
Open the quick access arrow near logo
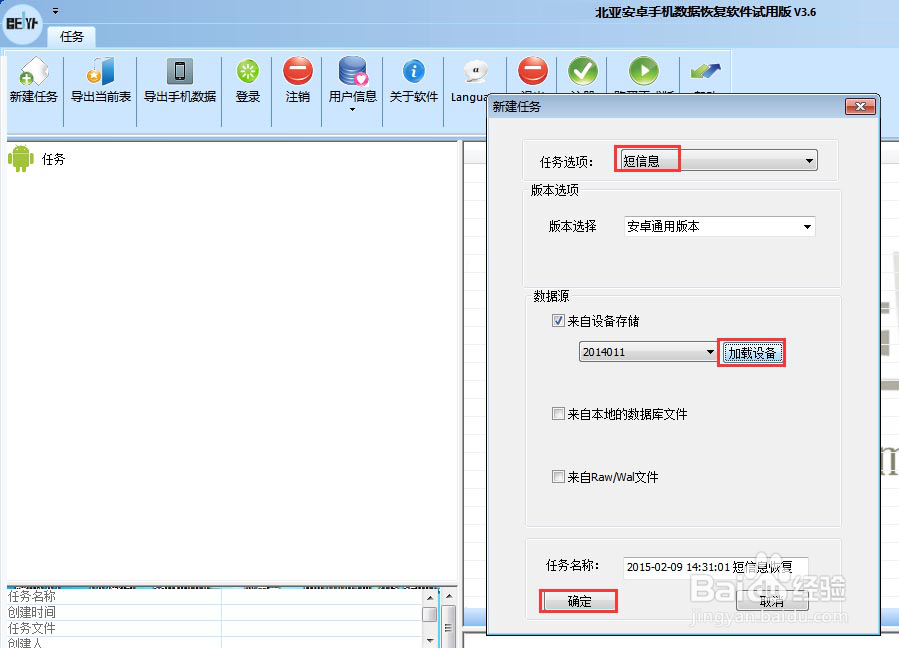(x=56, y=11)
